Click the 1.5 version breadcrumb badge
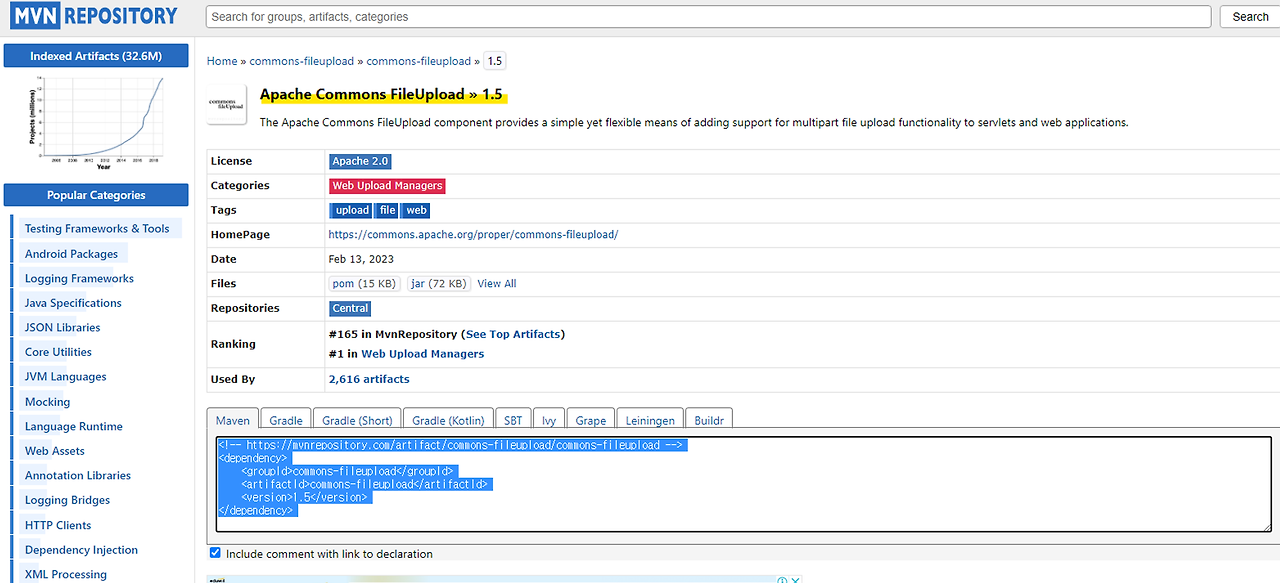This screenshot has width=1280, height=583. pos(494,61)
